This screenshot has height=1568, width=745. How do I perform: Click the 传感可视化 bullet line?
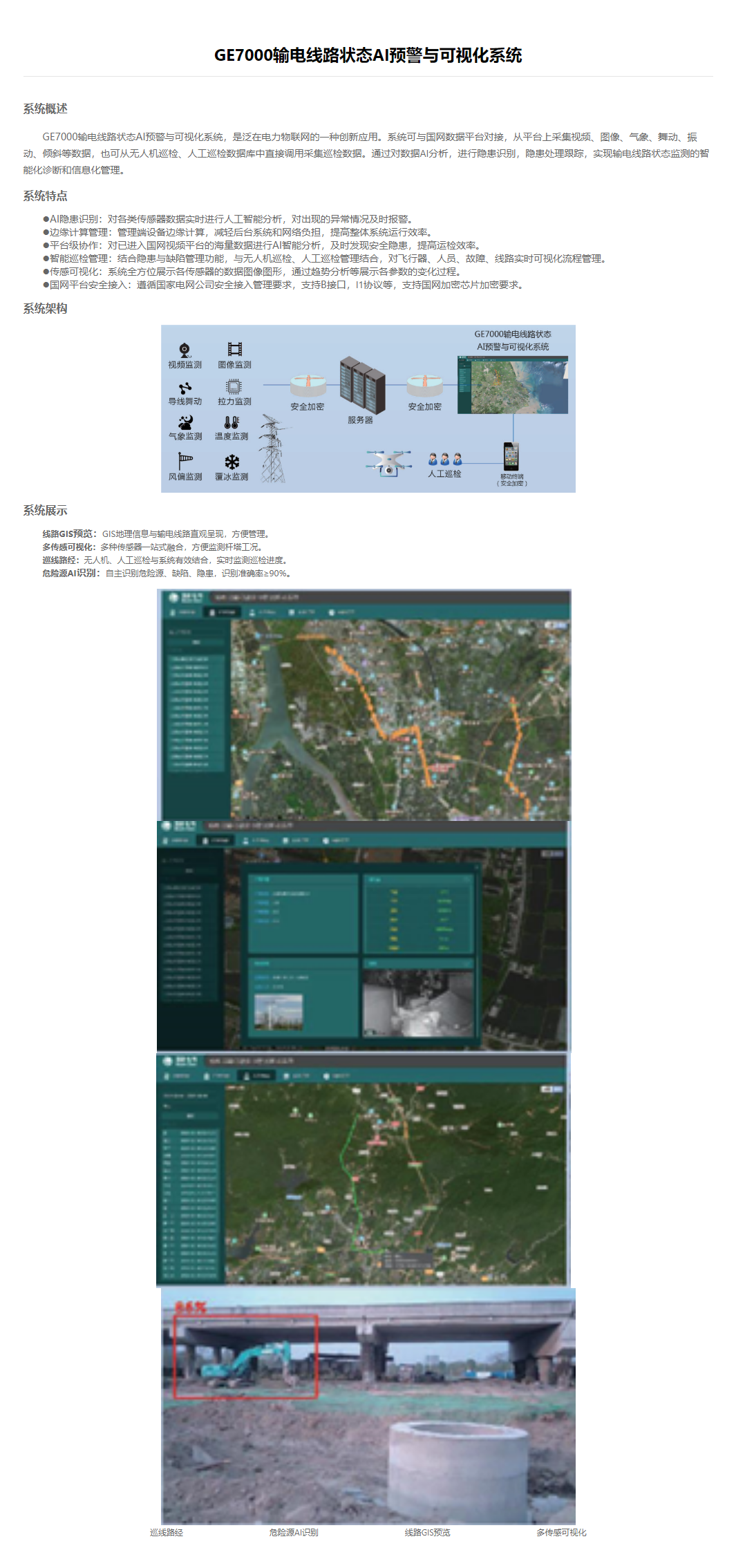tap(254, 272)
